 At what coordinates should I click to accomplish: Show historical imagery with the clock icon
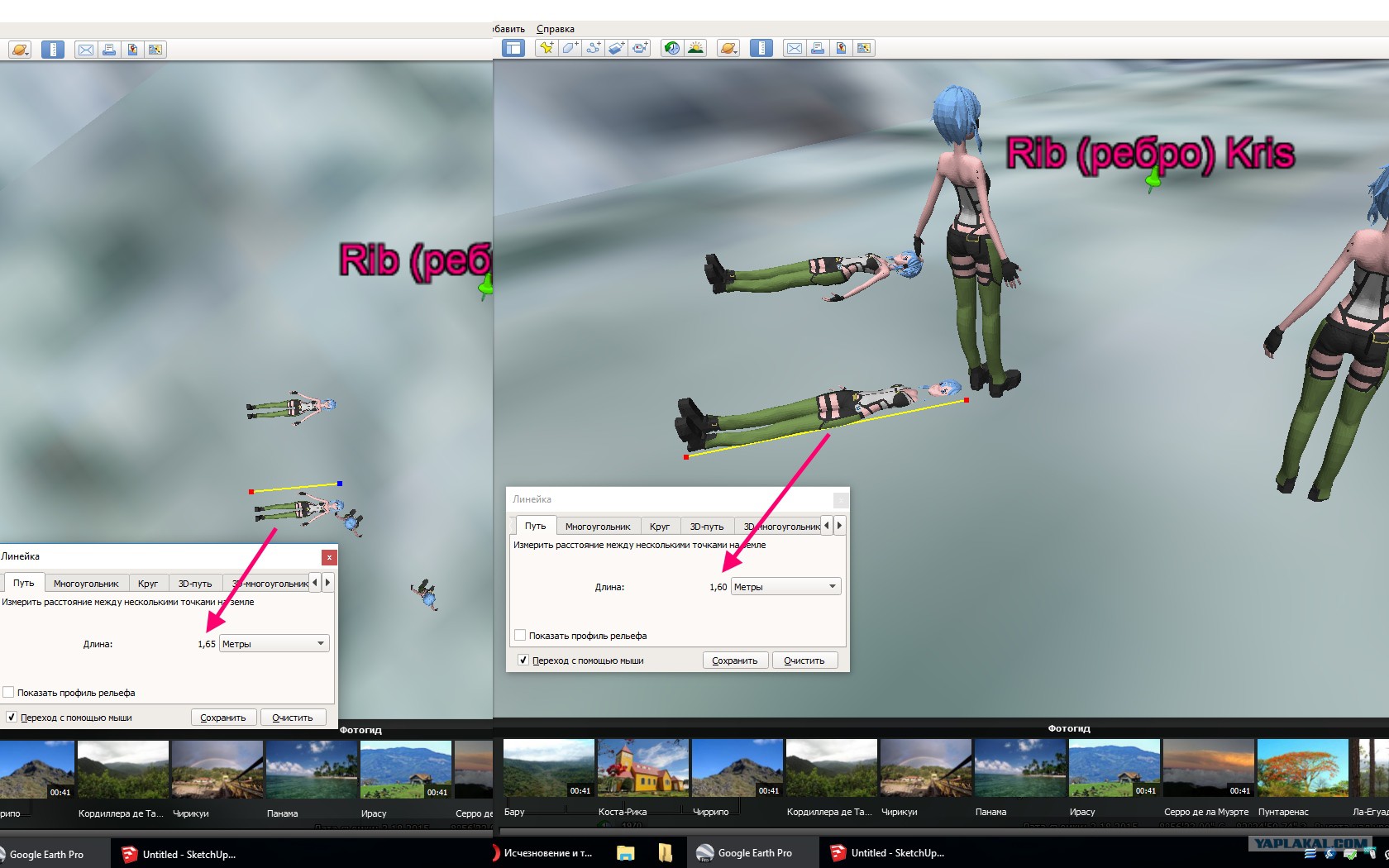[672, 48]
